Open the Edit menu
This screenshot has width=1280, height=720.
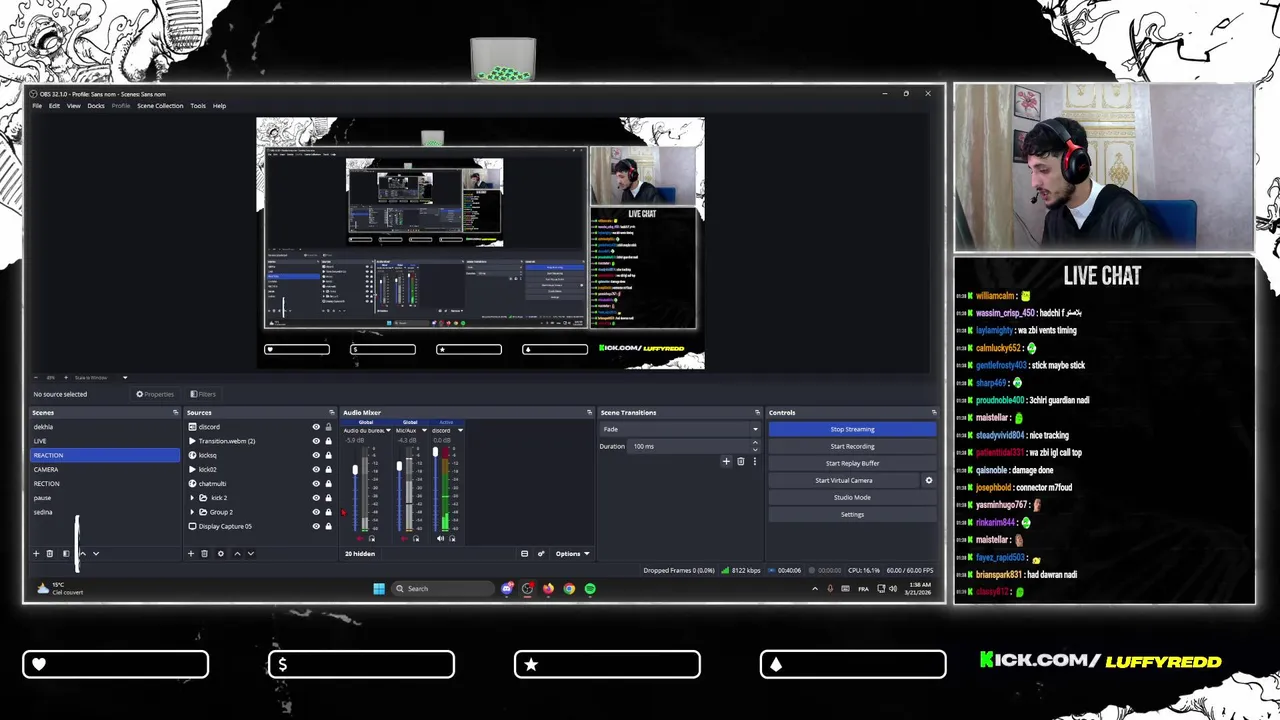[x=54, y=105]
